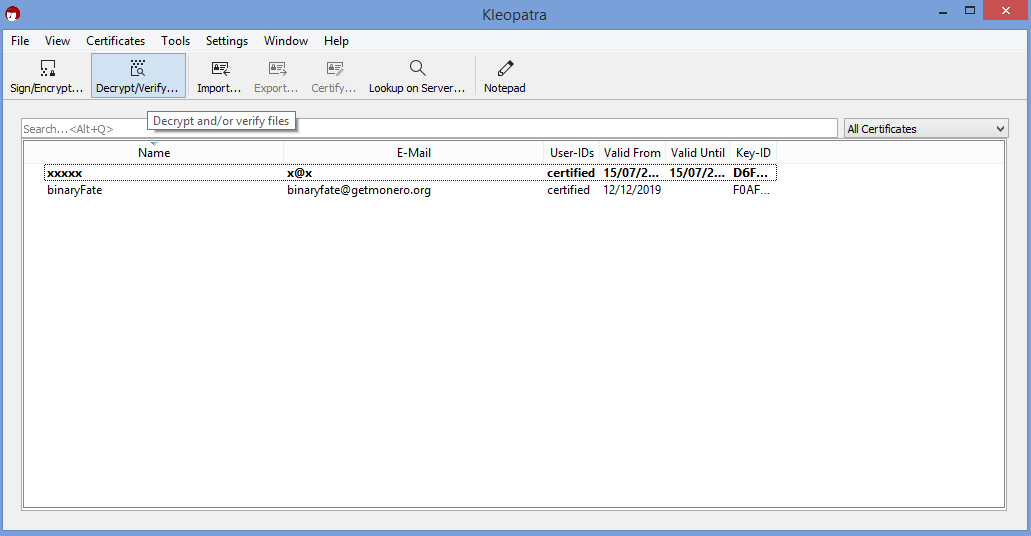
Task: Select the xxxxx certificate row
Action: (65, 173)
